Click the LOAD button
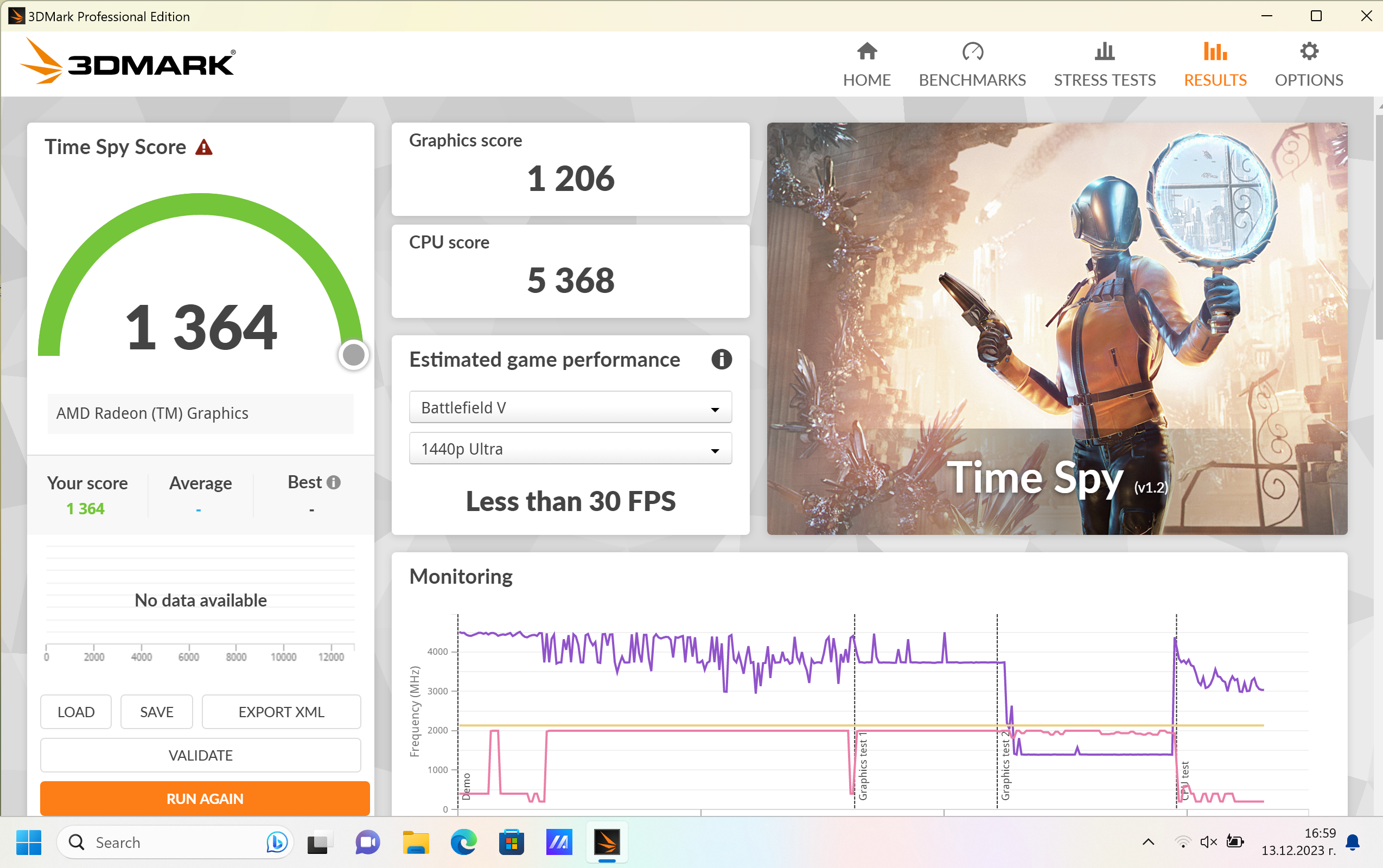Screen dimensions: 1383x868 [x=76, y=712]
